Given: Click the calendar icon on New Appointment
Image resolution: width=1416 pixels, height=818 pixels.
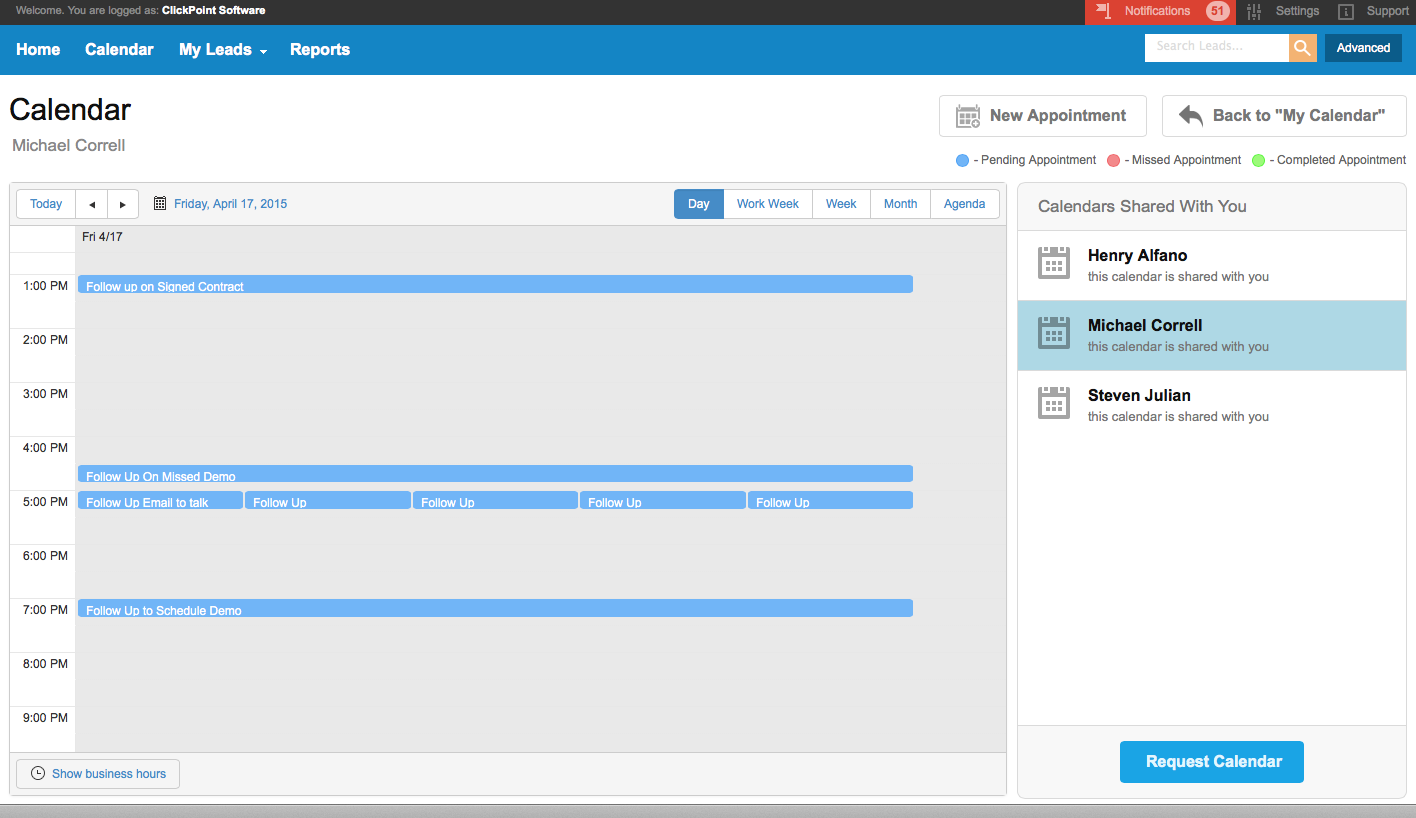Looking at the screenshot, I should coord(966,115).
